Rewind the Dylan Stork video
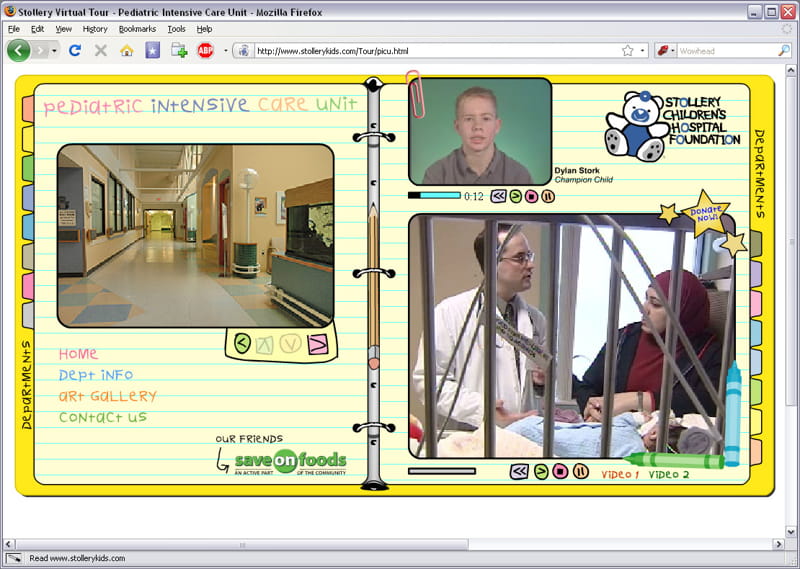 click(498, 196)
